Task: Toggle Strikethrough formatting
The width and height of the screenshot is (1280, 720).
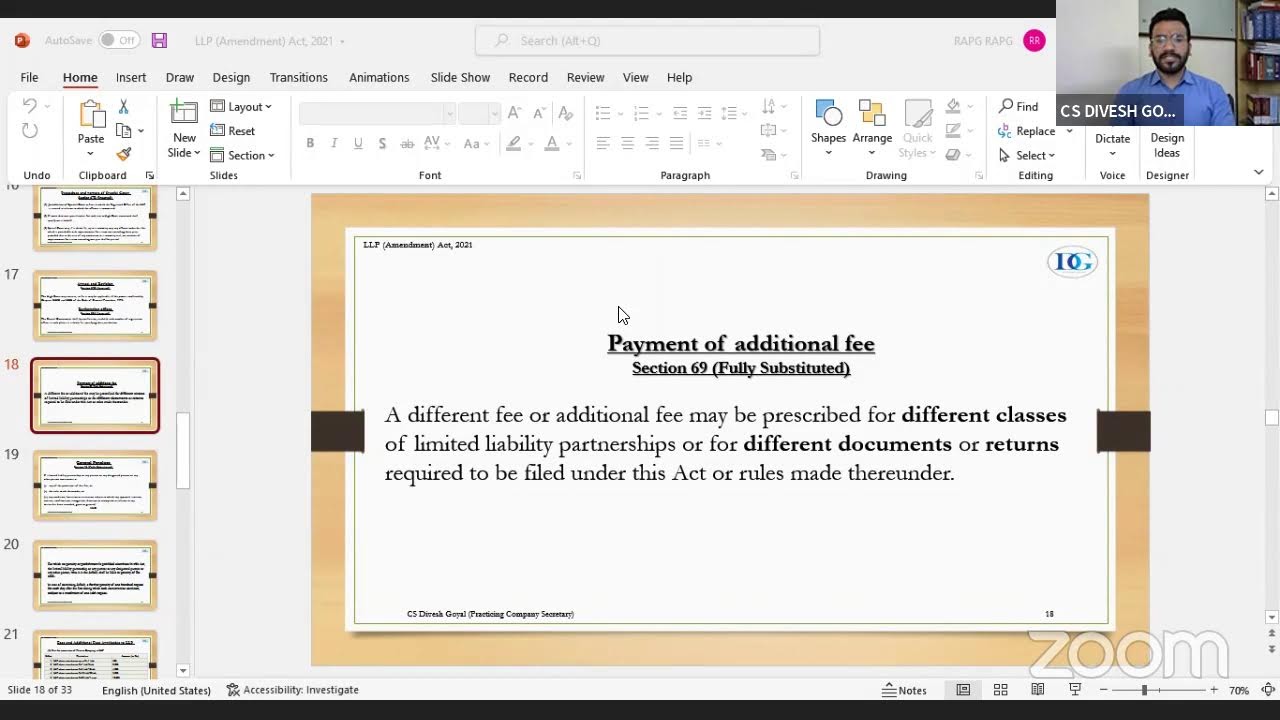Action: tap(407, 144)
